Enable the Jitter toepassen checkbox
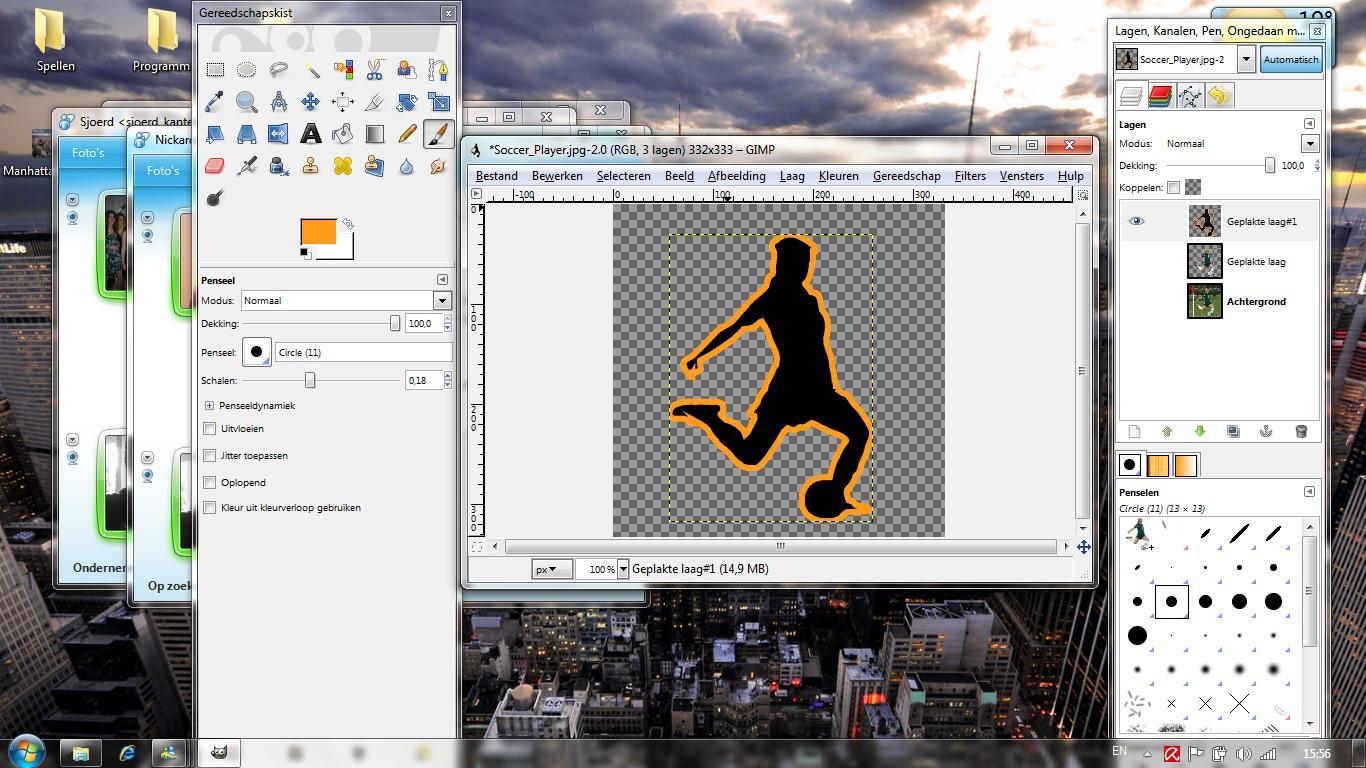The width and height of the screenshot is (1366, 768). point(209,455)
